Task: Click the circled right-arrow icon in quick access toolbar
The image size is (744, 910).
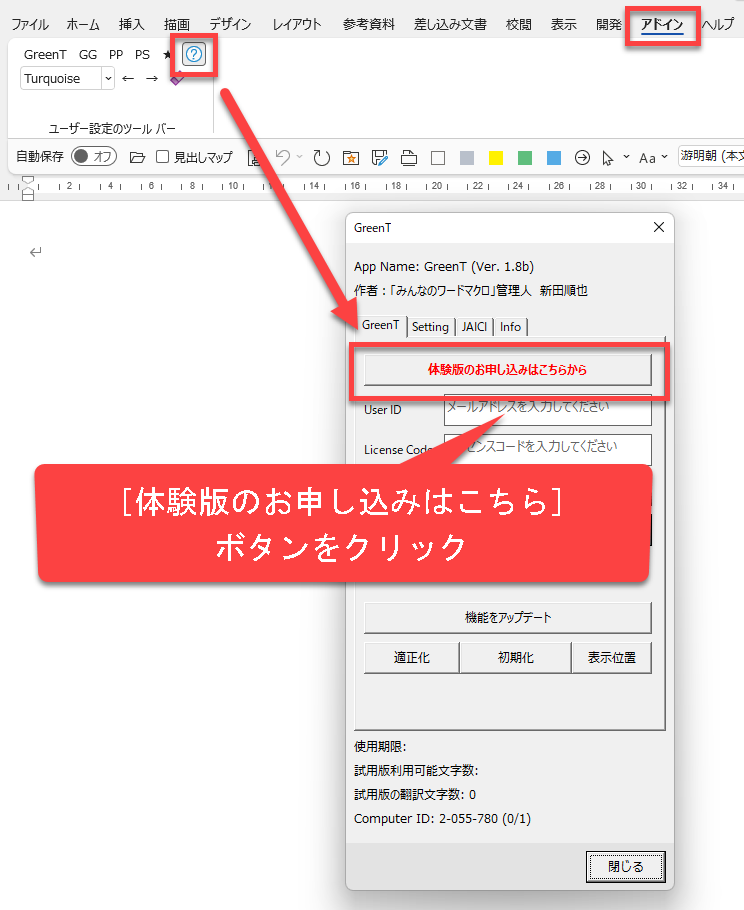Action: pyautogui.click(x=582, y=157)
